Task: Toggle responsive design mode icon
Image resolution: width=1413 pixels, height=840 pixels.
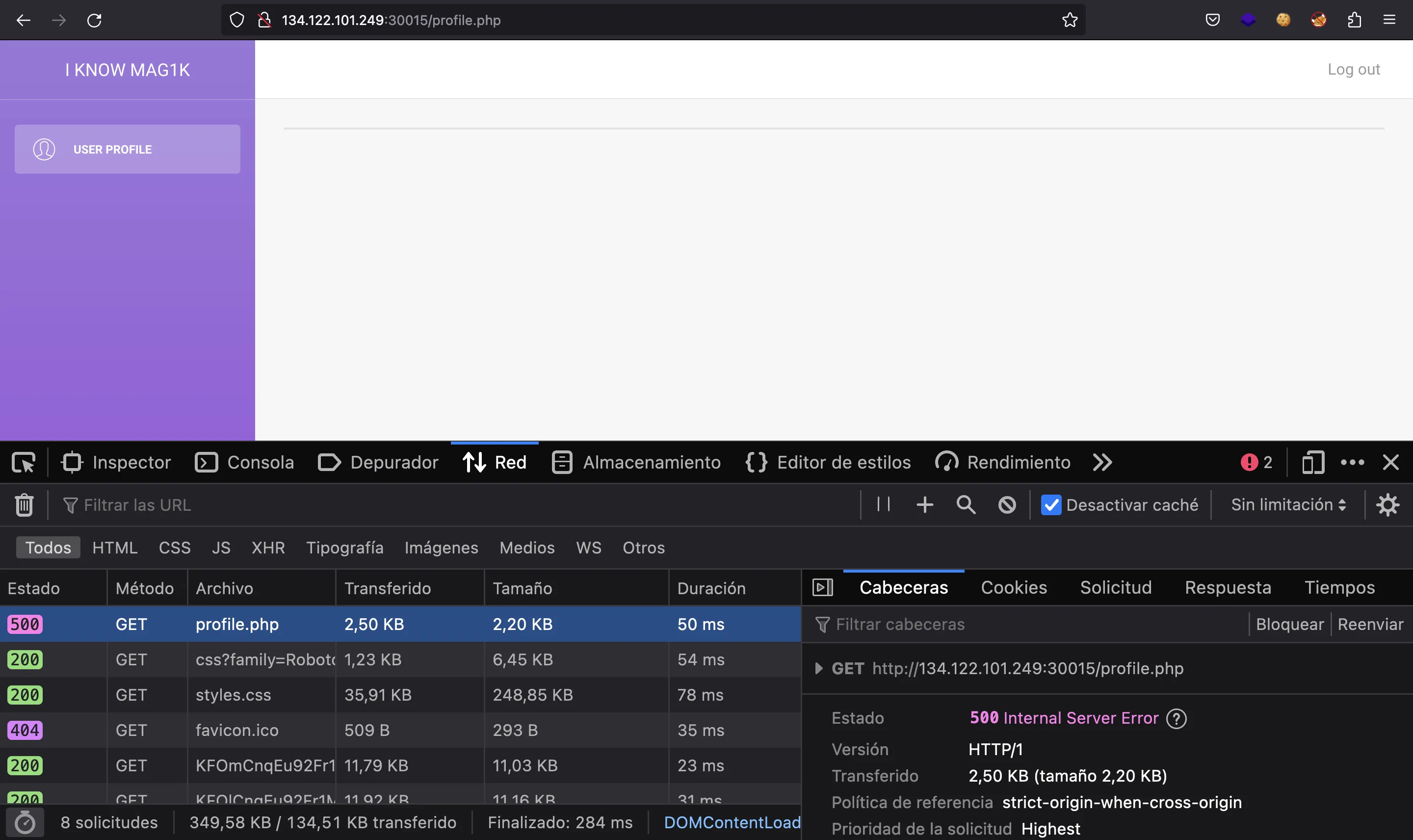Action: (x=1313, y=463)
